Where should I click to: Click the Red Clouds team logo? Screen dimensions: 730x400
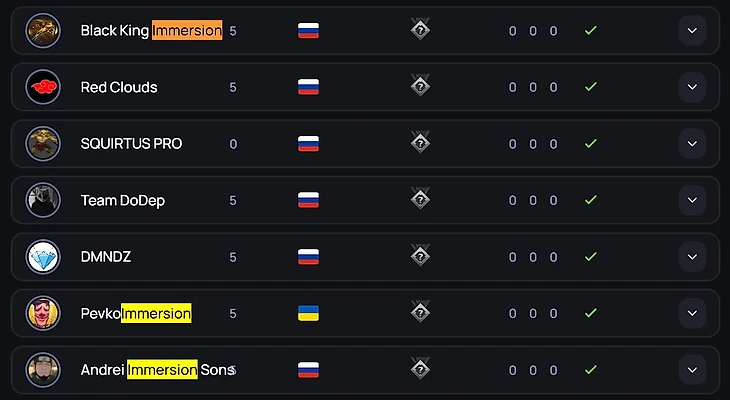tap(43, 87)
